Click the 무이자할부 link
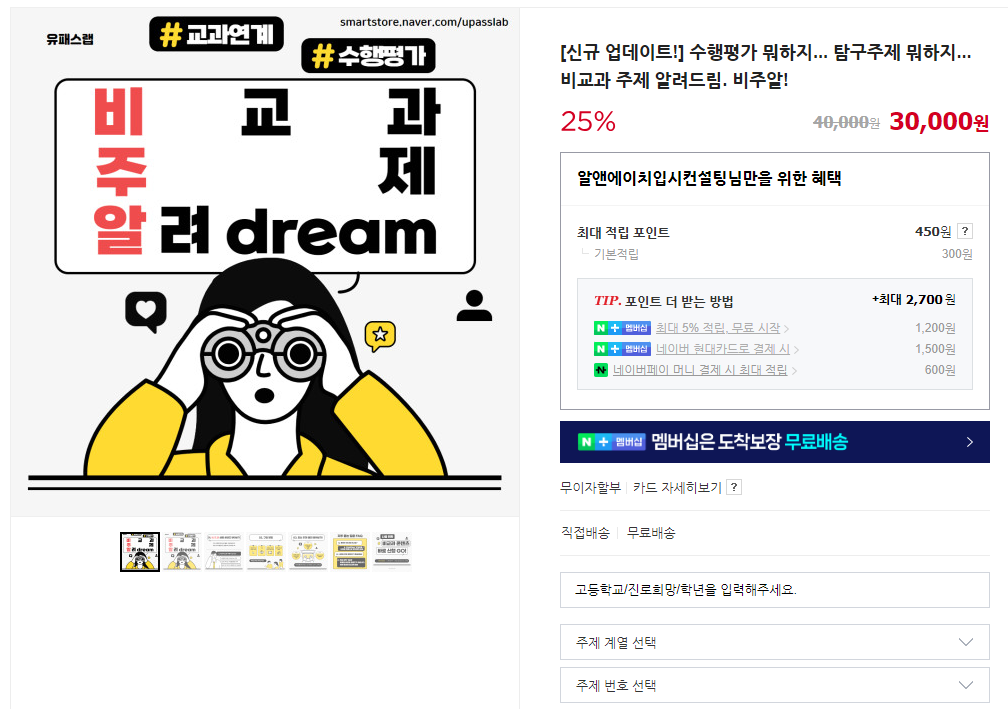The width and height of the screenshot is (1008, 709). (x=590, y=487)
